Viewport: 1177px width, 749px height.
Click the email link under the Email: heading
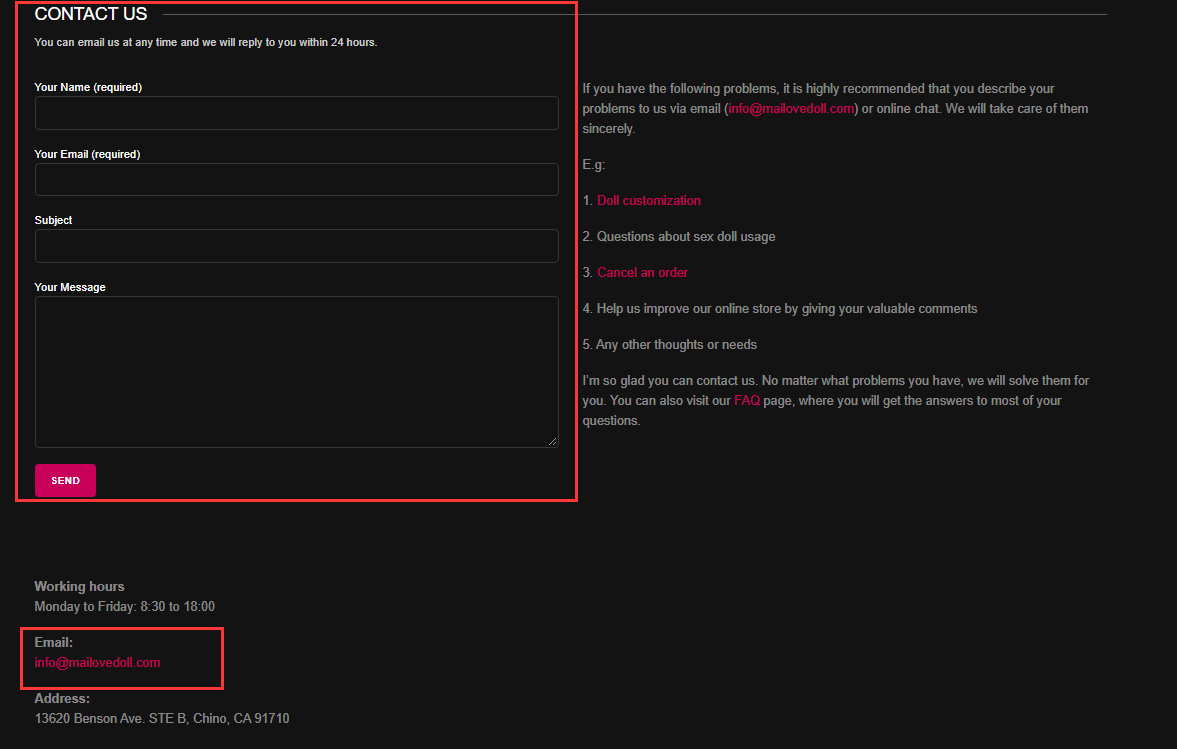(98, 663)
